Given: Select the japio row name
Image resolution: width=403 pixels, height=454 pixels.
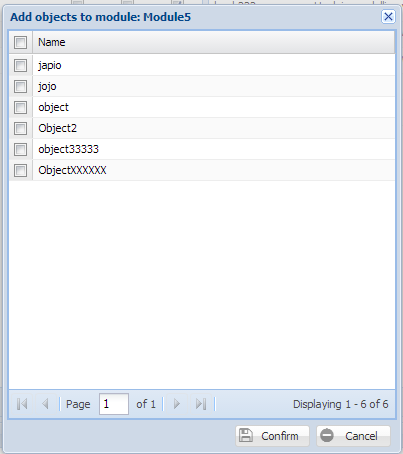Looking at the screenshot, I should [x=50, y=65].
